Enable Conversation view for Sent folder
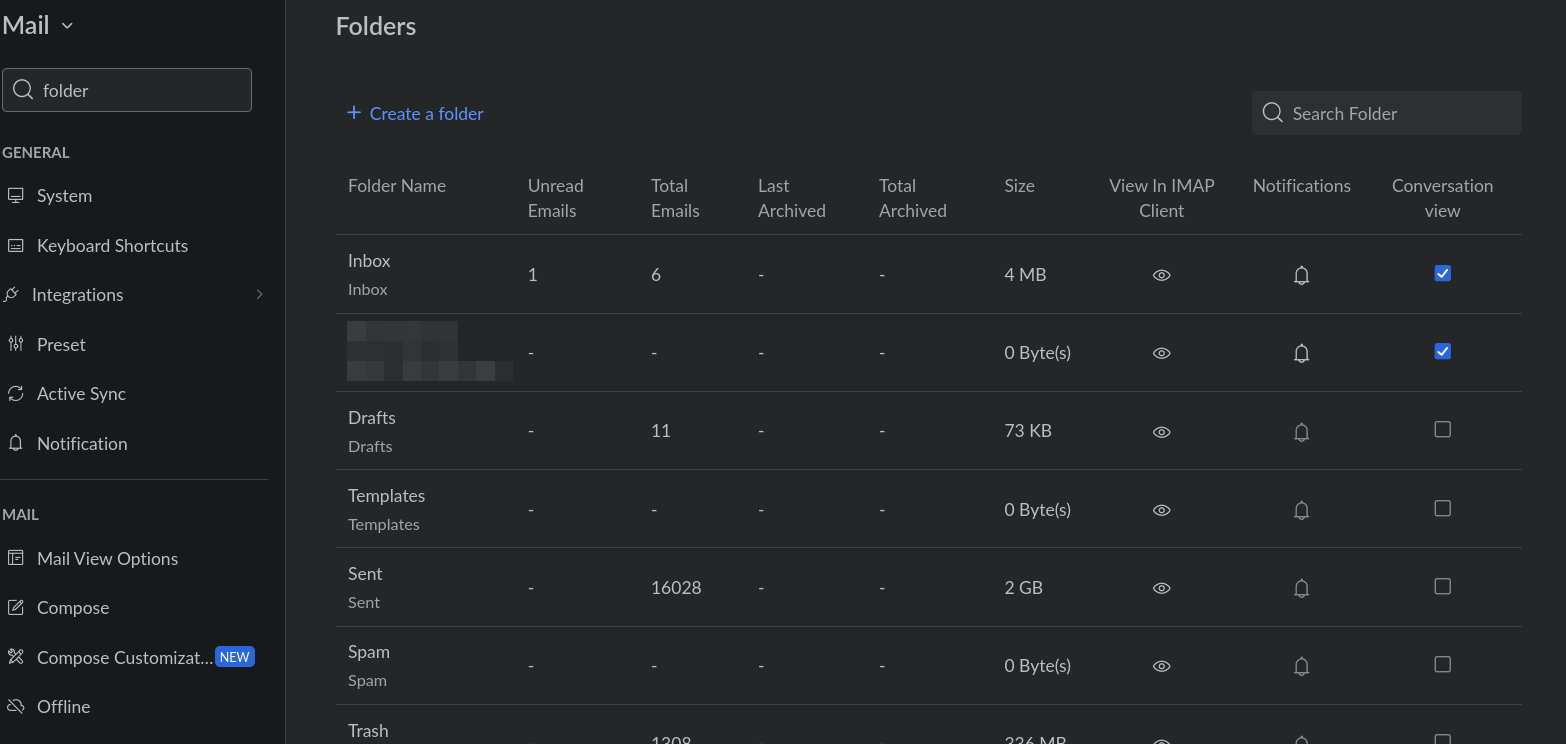Viewport: 1566px width, 744px height. (x=1442, y=586)
